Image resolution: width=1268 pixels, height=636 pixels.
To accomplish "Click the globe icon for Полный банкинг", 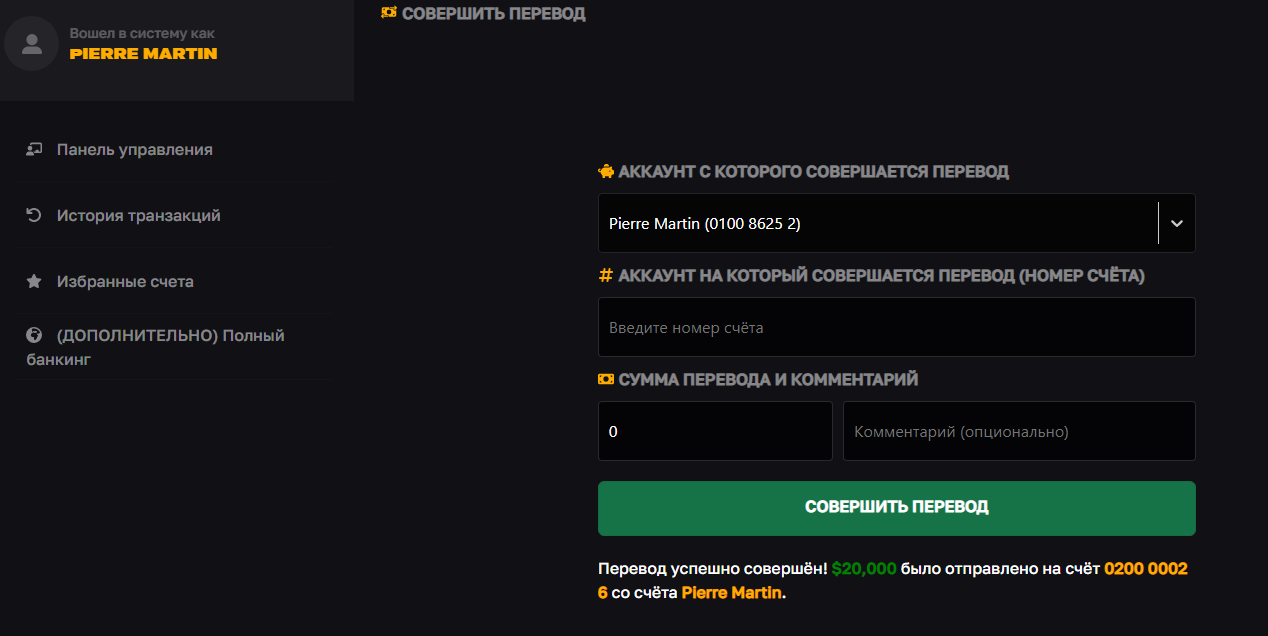I will pos(34,335).
